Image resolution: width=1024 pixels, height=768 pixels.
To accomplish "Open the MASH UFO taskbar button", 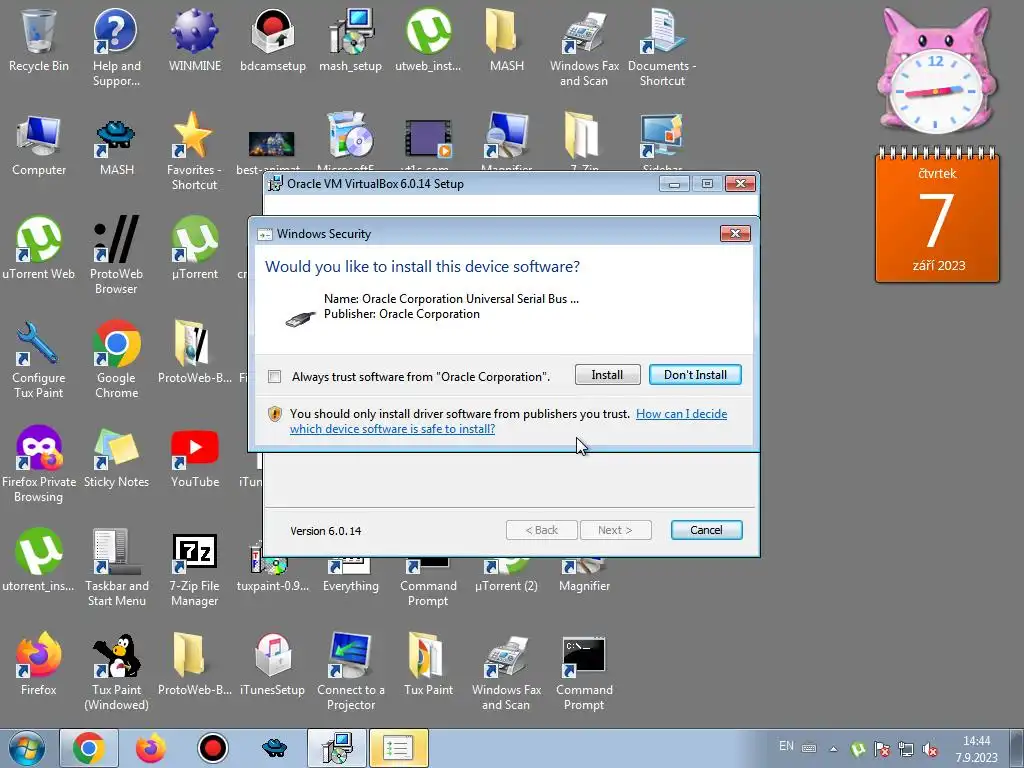I will coord(274,748).
